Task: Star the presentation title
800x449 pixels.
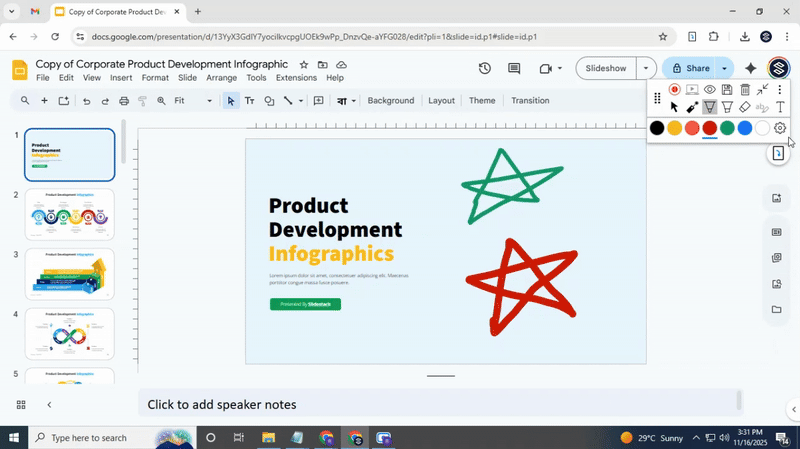Action: (304, 64)
